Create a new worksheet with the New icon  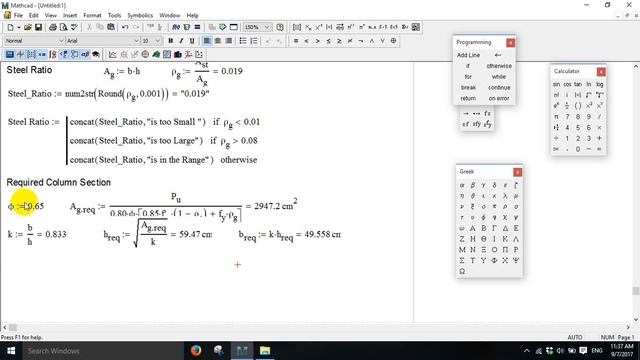[x=11, y=27]
